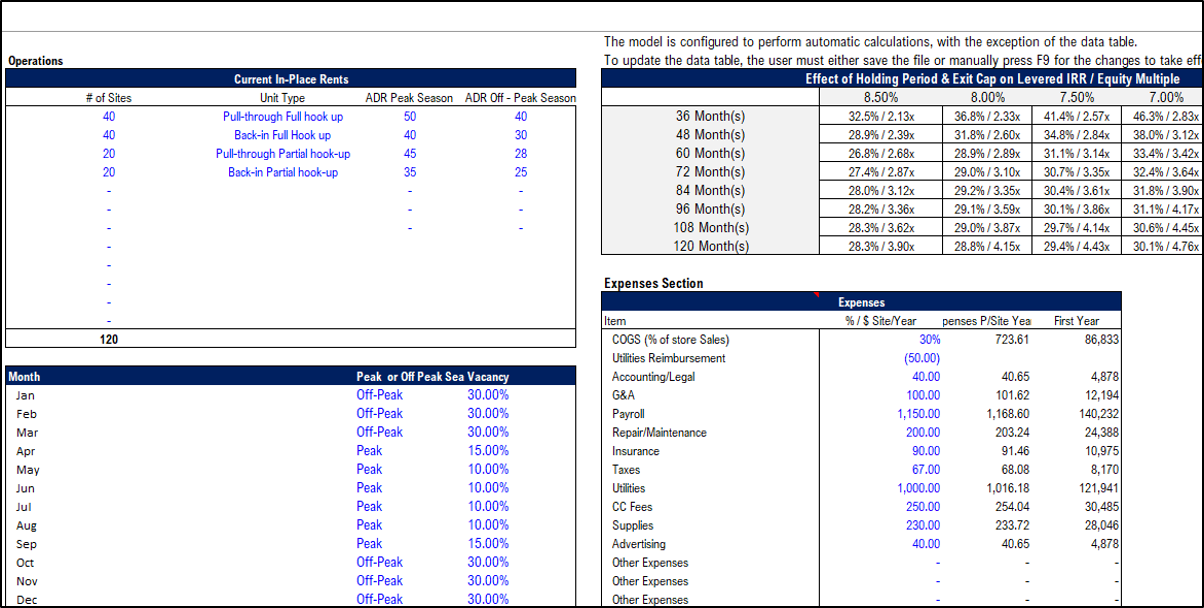
Task: Select the 'Unit Type' column header
Action: coord(282,98)
